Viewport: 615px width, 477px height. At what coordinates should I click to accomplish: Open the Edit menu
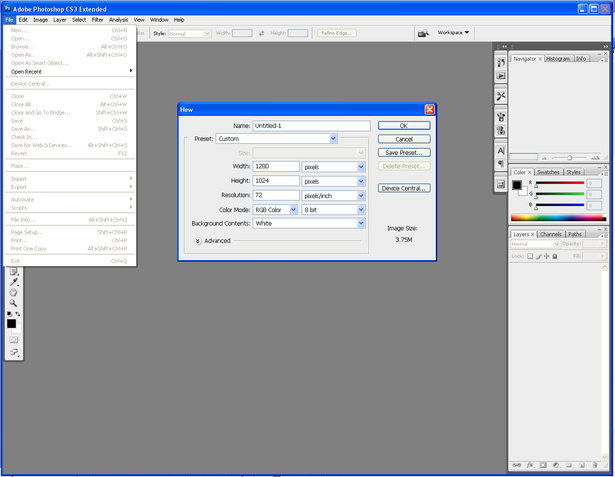tap(23, 20)
